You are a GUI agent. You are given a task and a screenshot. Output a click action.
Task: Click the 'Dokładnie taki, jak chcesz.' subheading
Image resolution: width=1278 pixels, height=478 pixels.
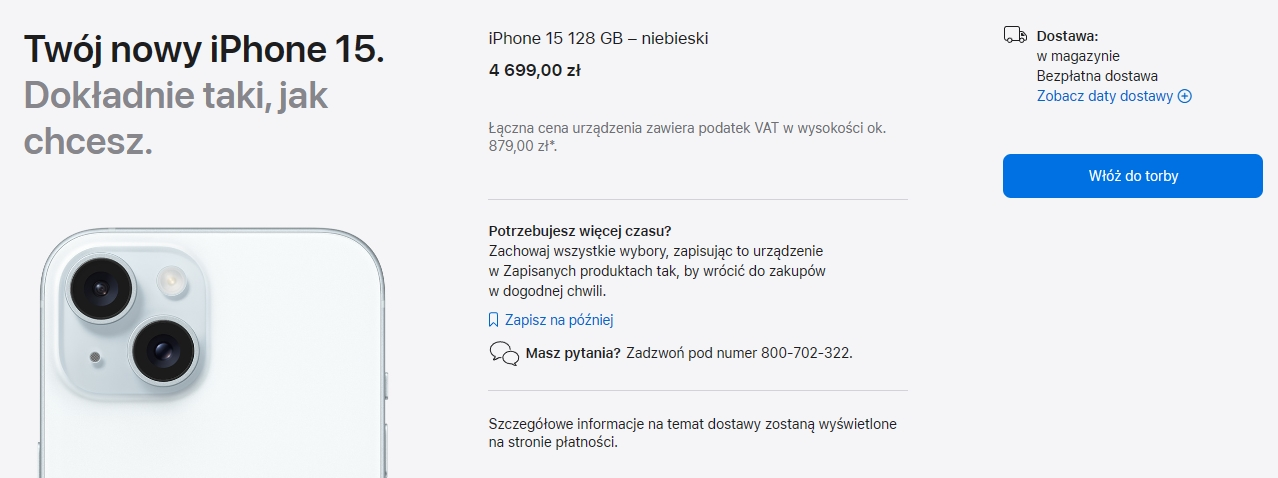[x=176, y=118]
